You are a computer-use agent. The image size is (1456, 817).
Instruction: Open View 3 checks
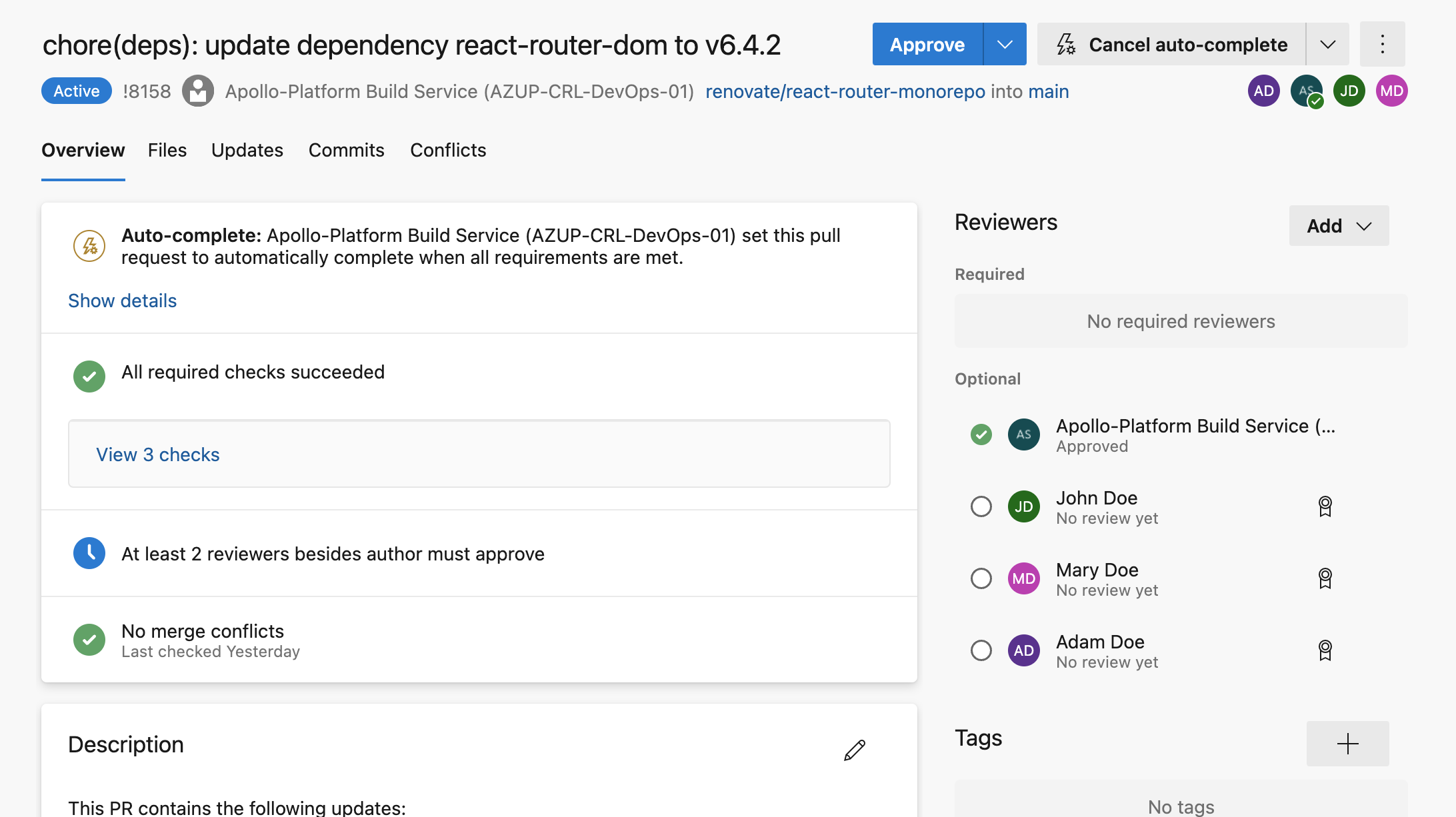(157, 454)
